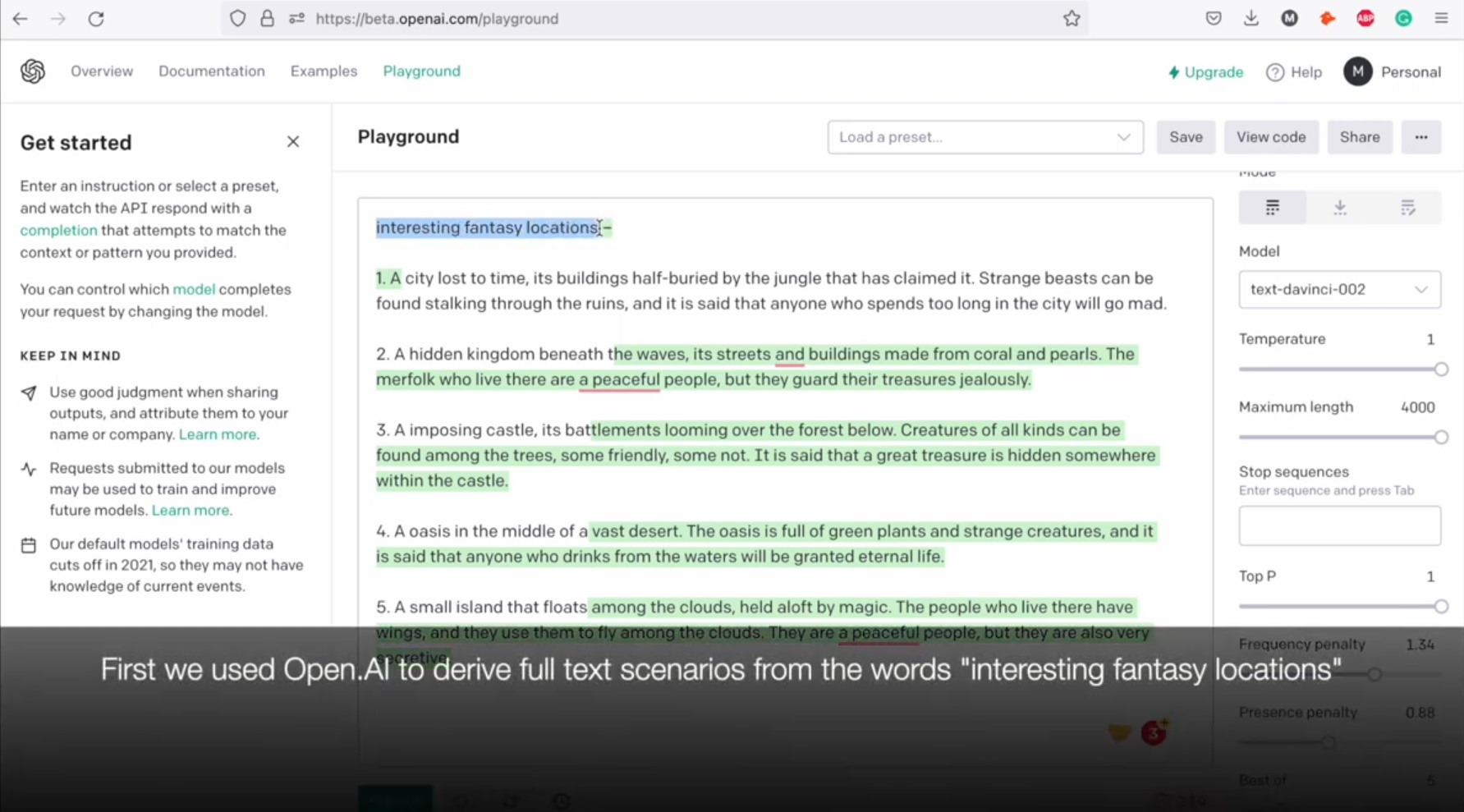Click the Stop sequences input field
The height and width of the screenshot is (812, 1464).
tap(1339, 525)
